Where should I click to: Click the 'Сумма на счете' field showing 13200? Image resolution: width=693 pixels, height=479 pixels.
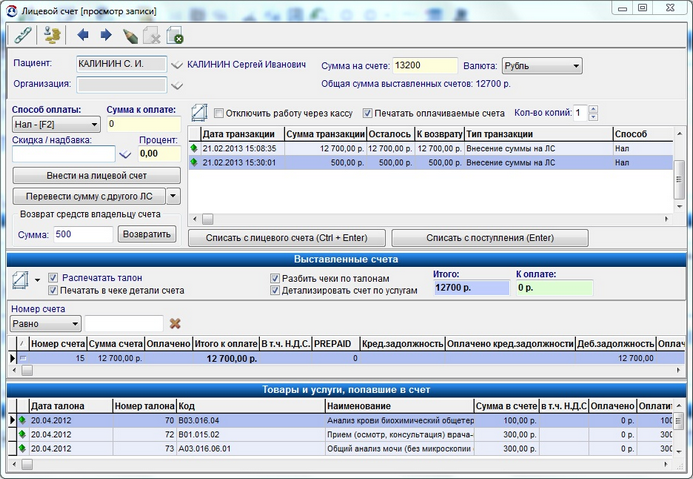(425, 66)
